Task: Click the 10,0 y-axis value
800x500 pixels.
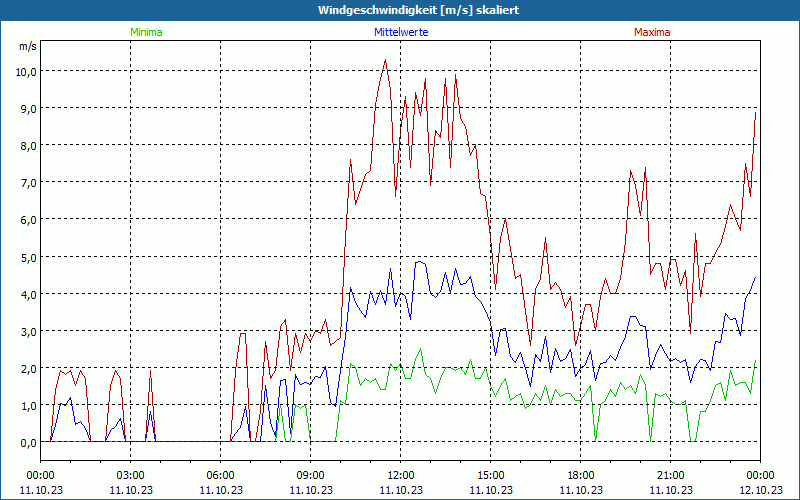Action: 26,71
